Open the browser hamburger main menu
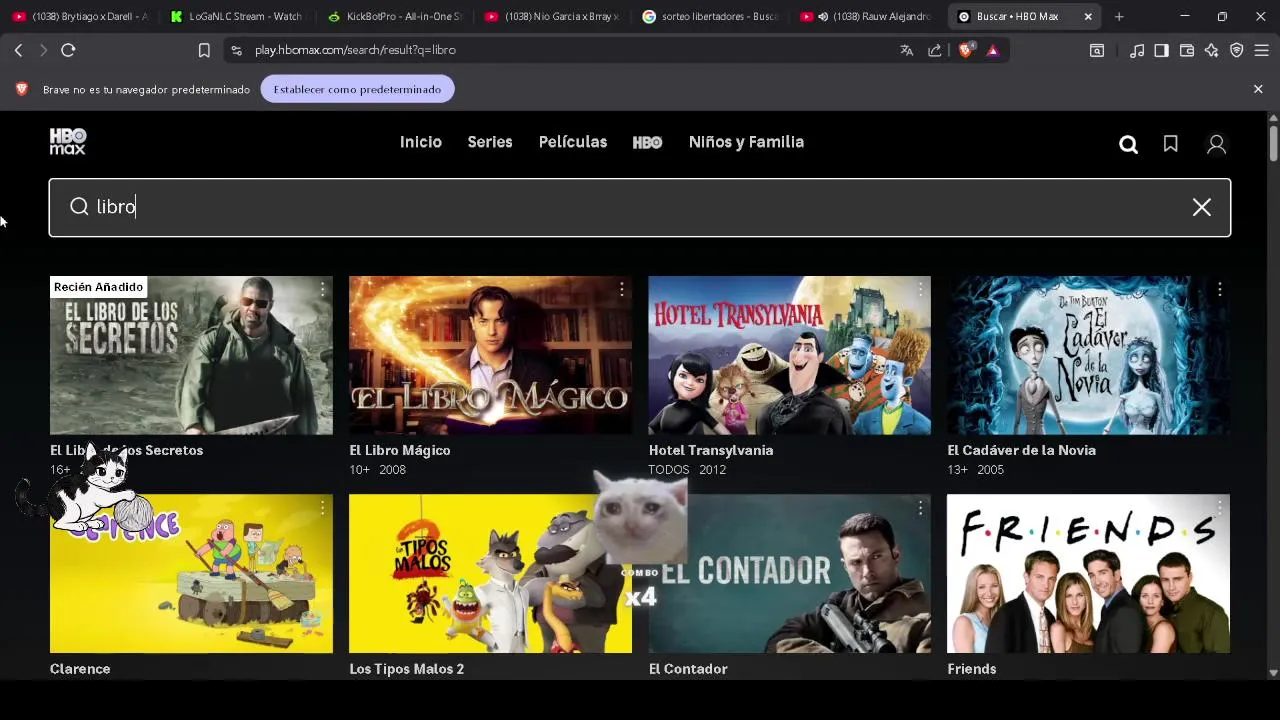Viewport: 1280px width, 720px height. (1261, 50)
